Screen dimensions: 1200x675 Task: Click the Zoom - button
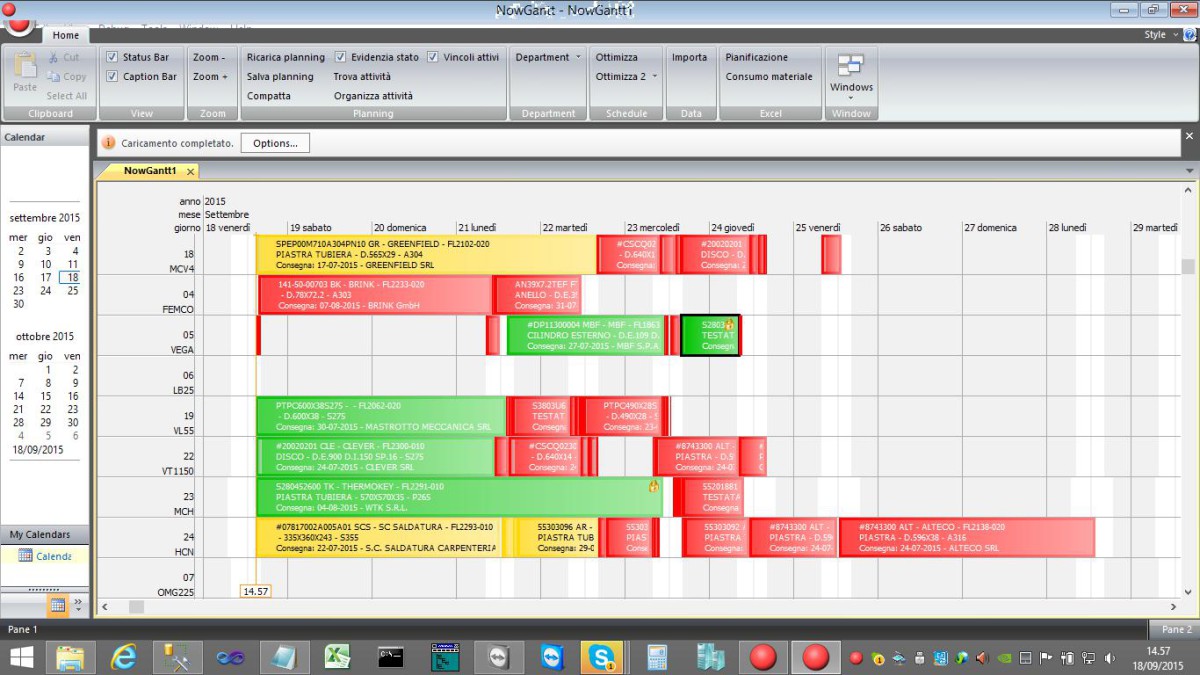(209, 57)
